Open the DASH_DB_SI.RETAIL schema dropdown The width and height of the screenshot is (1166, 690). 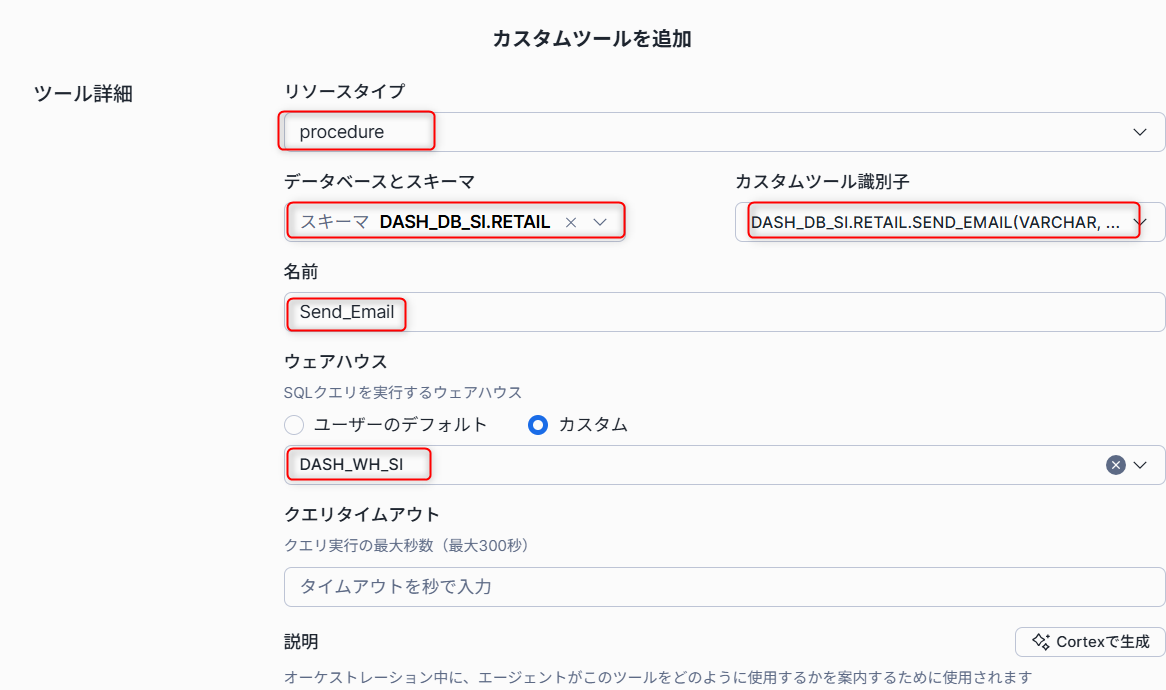point(465,223)
